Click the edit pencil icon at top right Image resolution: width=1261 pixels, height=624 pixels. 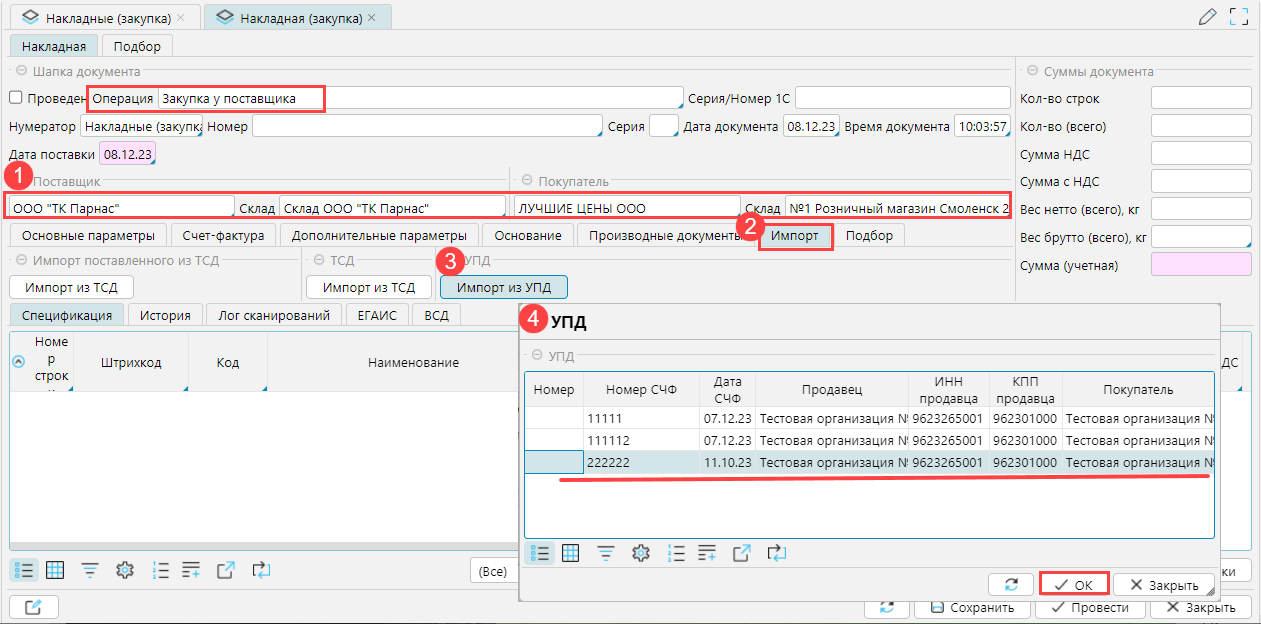(1207, 17)
